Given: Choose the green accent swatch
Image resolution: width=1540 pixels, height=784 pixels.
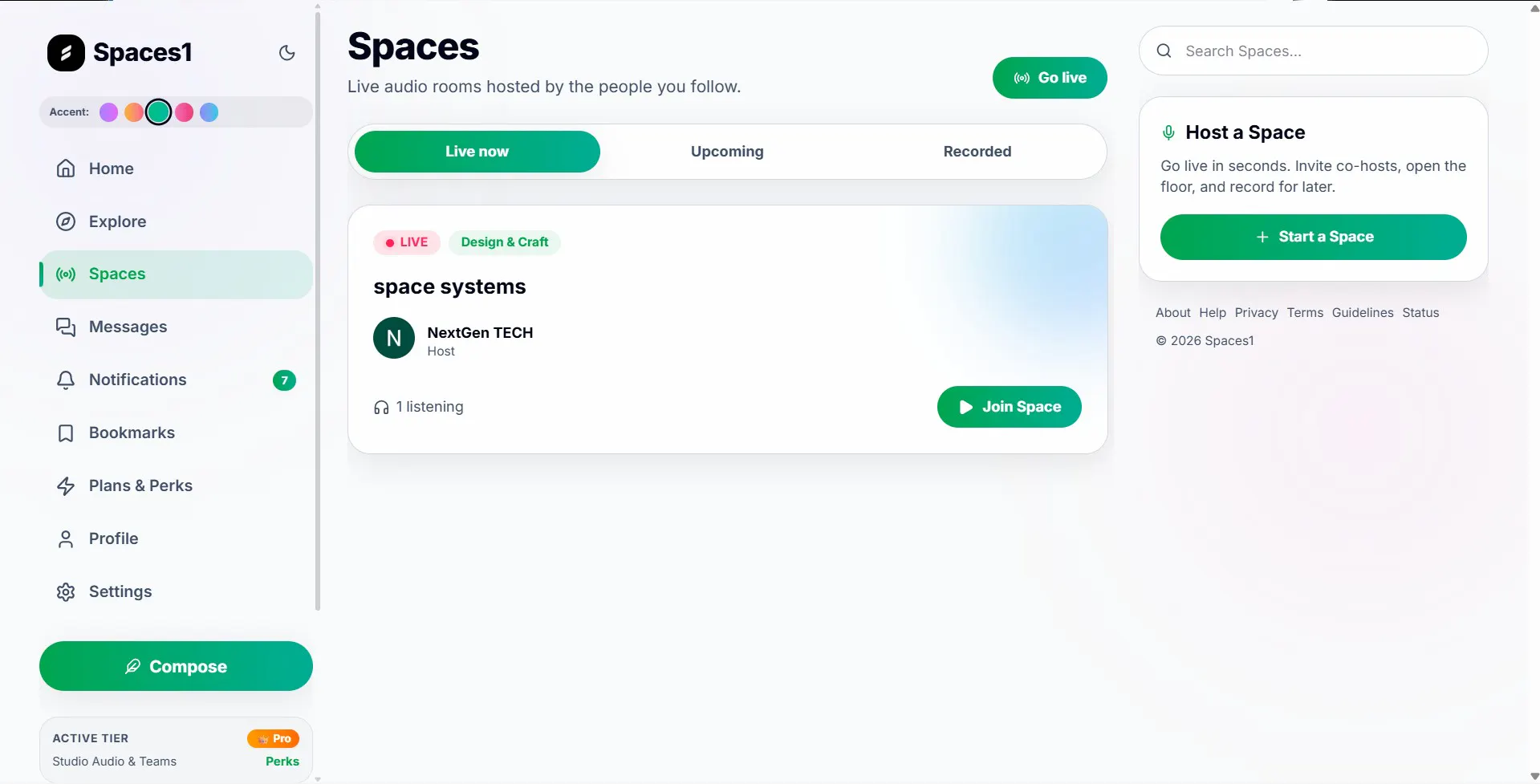Looking at the screenshot, I should pyautogui.click(x=159, y=112).
